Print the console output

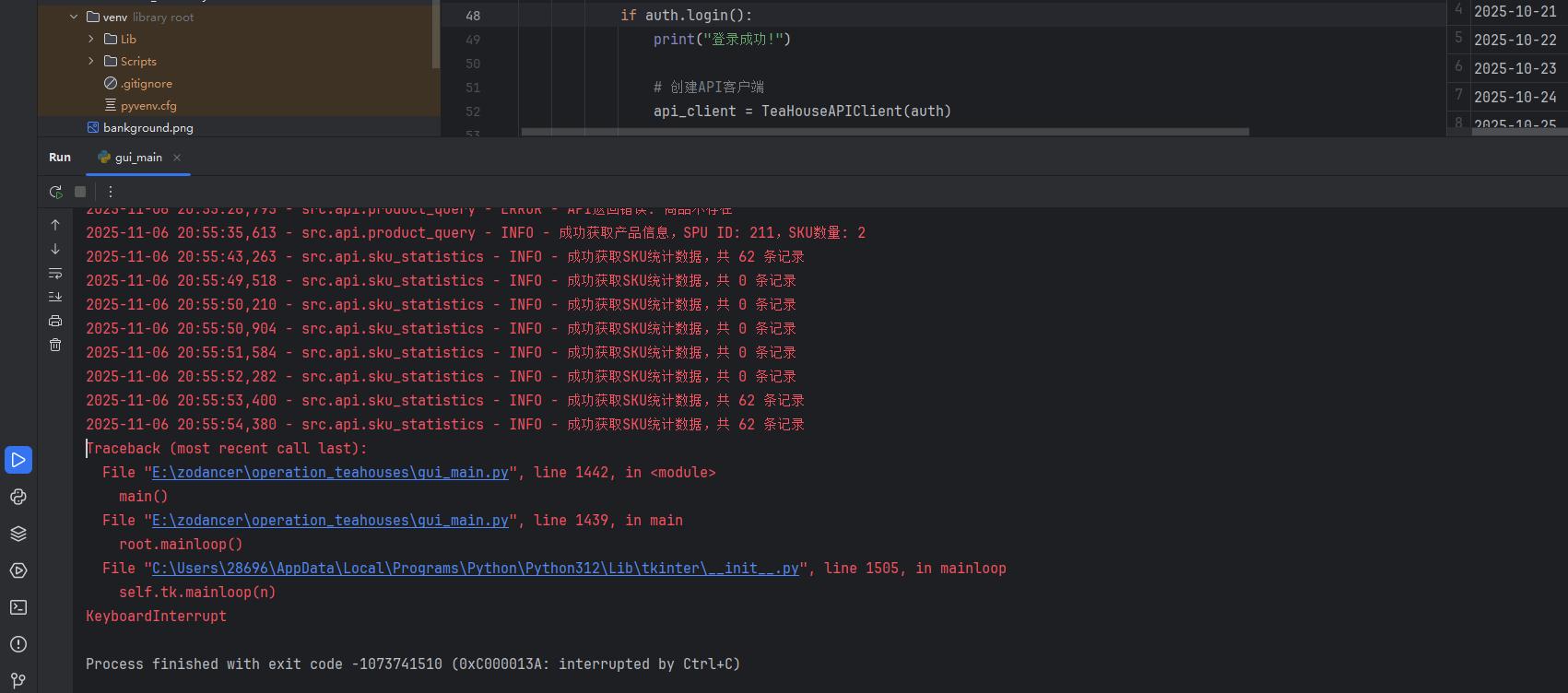[x=55, y=321]
